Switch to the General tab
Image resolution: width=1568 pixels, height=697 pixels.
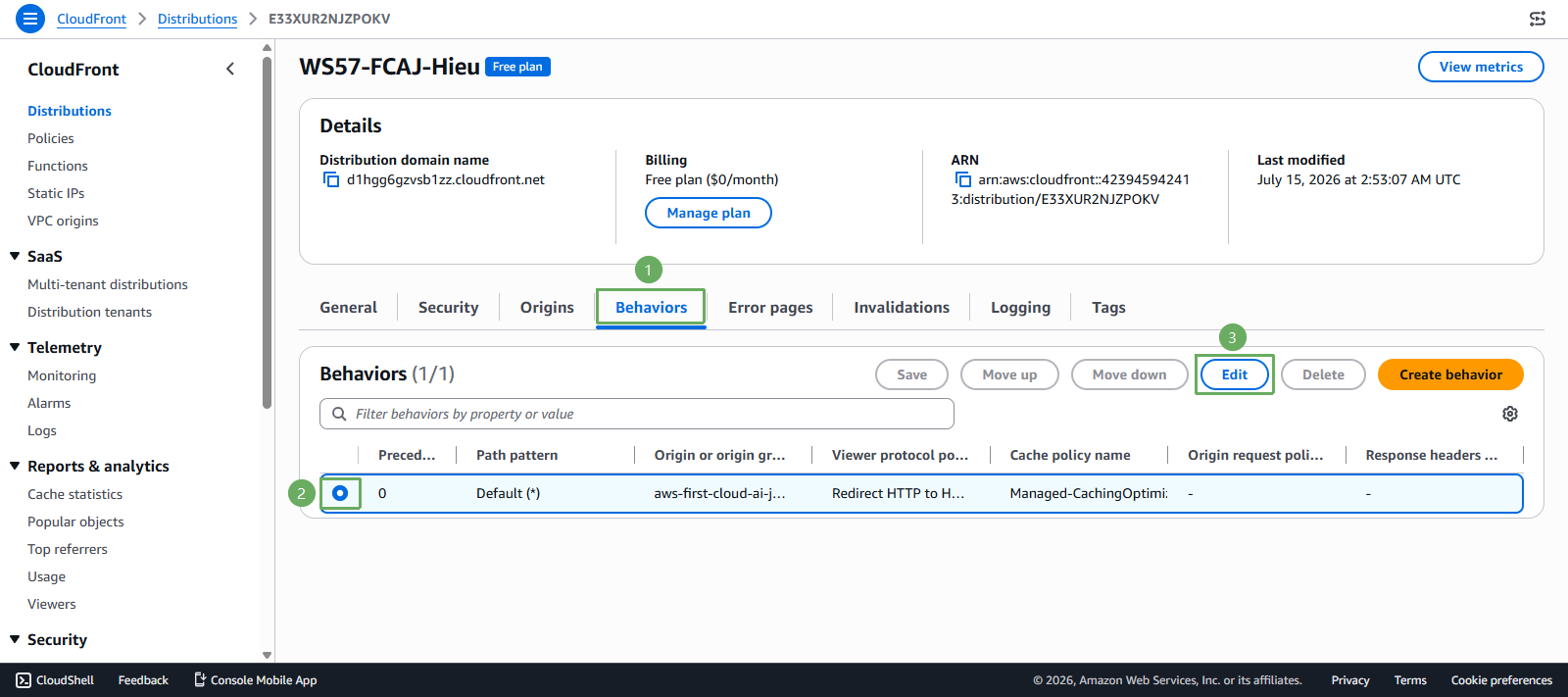(348, 307)
